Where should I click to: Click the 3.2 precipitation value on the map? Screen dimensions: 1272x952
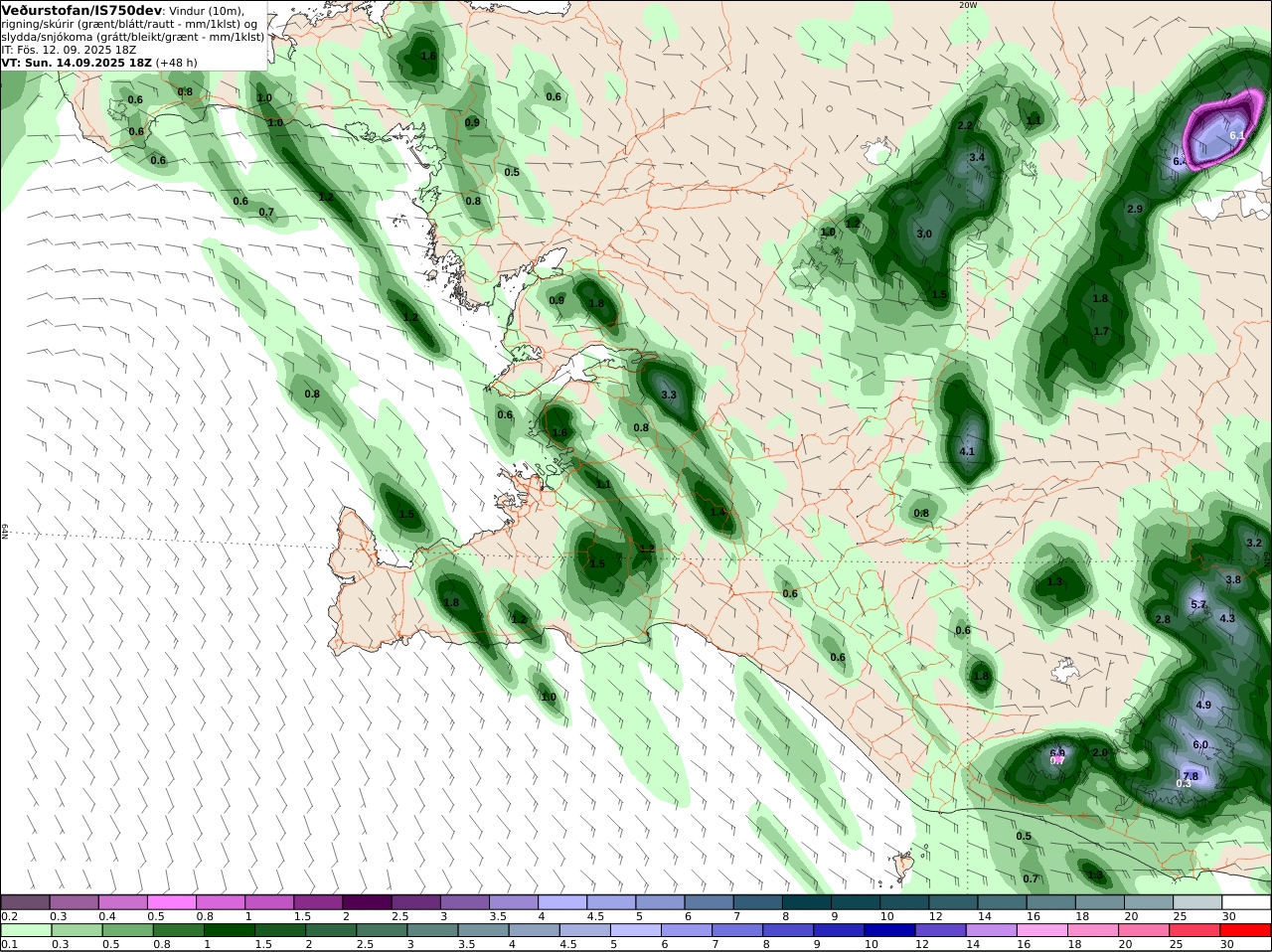point(1254,544)
